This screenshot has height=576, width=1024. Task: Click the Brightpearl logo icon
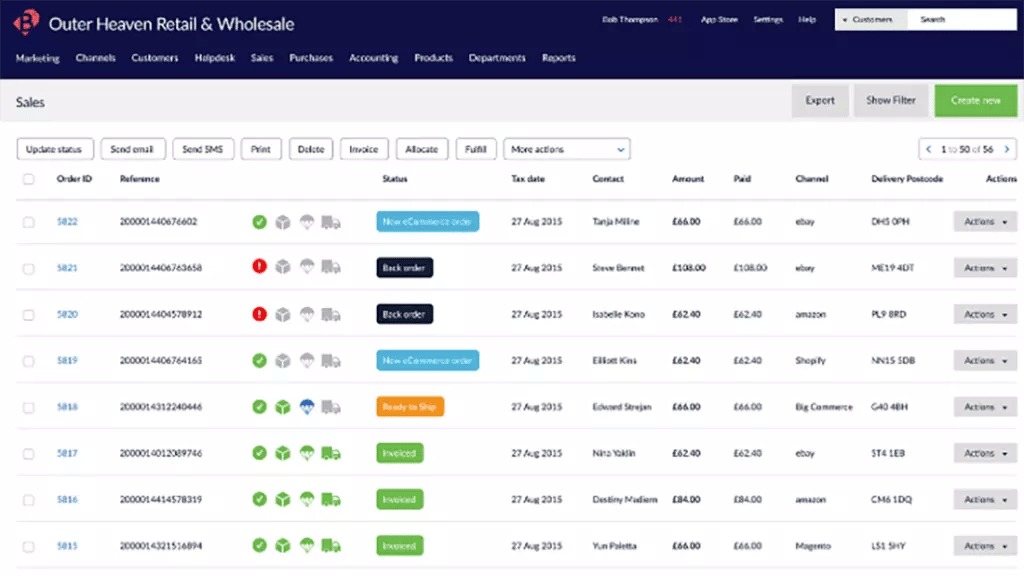[x=26, y=23]
